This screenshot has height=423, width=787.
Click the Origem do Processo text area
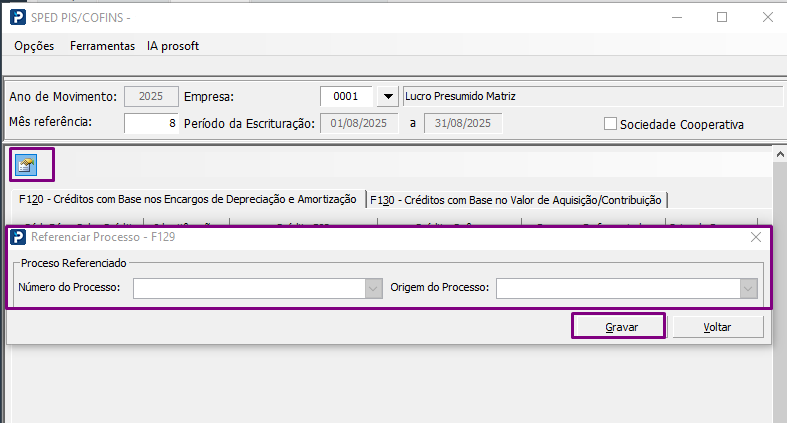click(618, 289)
